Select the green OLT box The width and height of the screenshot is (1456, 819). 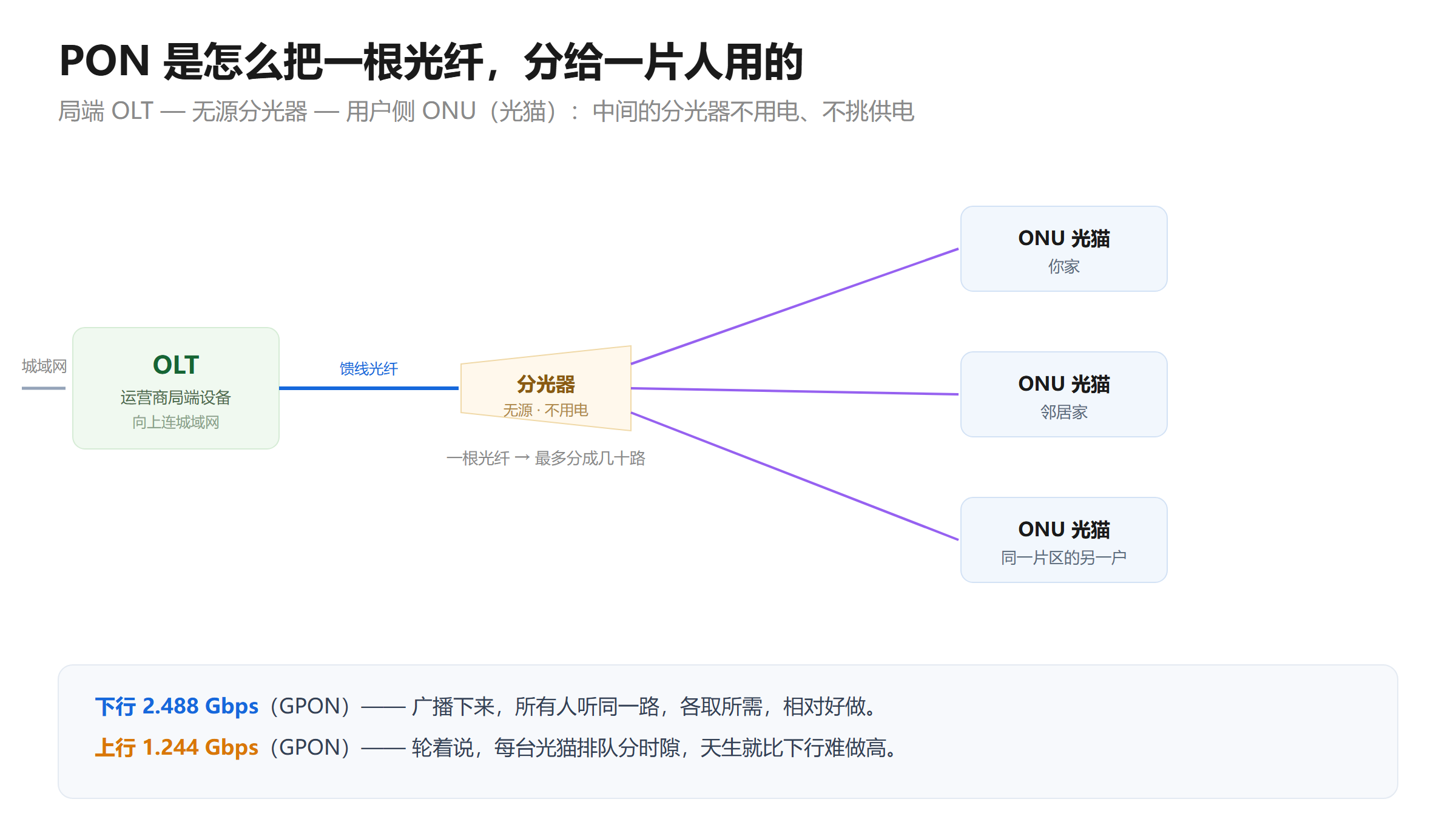click(x=176, y=388)
